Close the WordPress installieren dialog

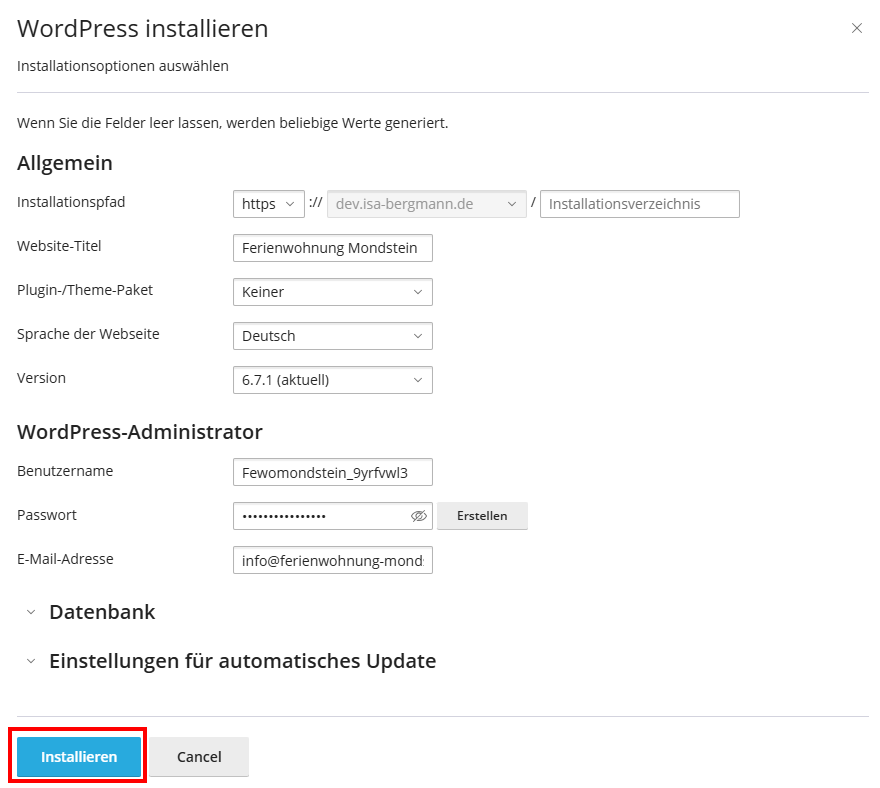pyautogui.click(x=856, y=28)
